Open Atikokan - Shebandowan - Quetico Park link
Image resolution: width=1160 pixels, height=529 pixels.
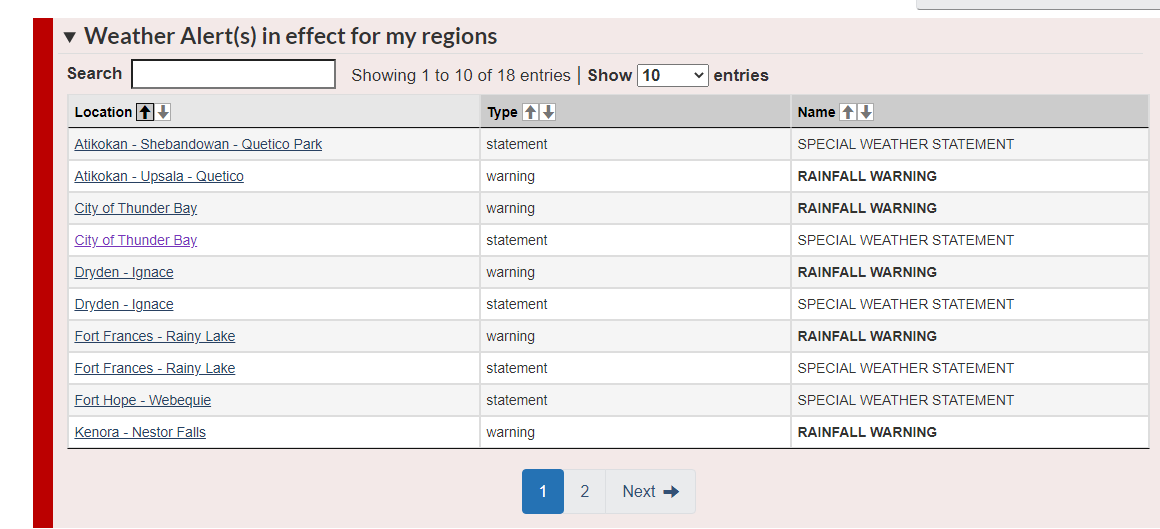pos(198,144)
